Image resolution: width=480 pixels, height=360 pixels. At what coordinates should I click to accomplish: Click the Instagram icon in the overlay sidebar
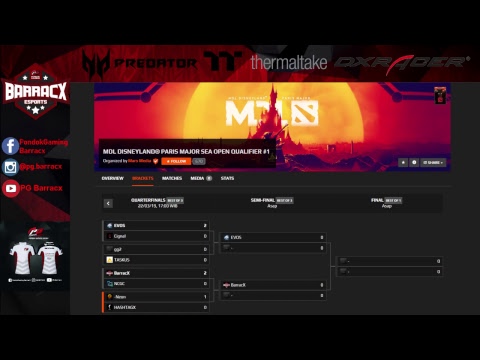click(10, 167)
